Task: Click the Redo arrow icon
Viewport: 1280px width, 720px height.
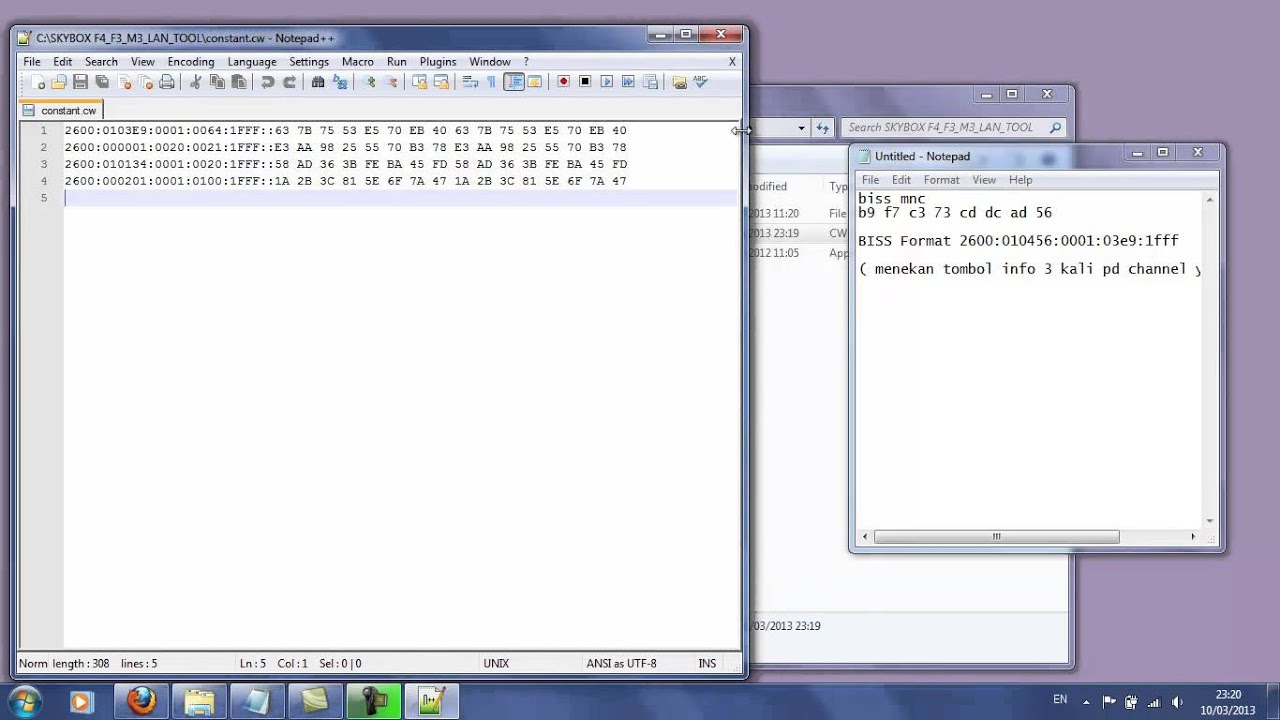Action: click(x=289, y=82)
